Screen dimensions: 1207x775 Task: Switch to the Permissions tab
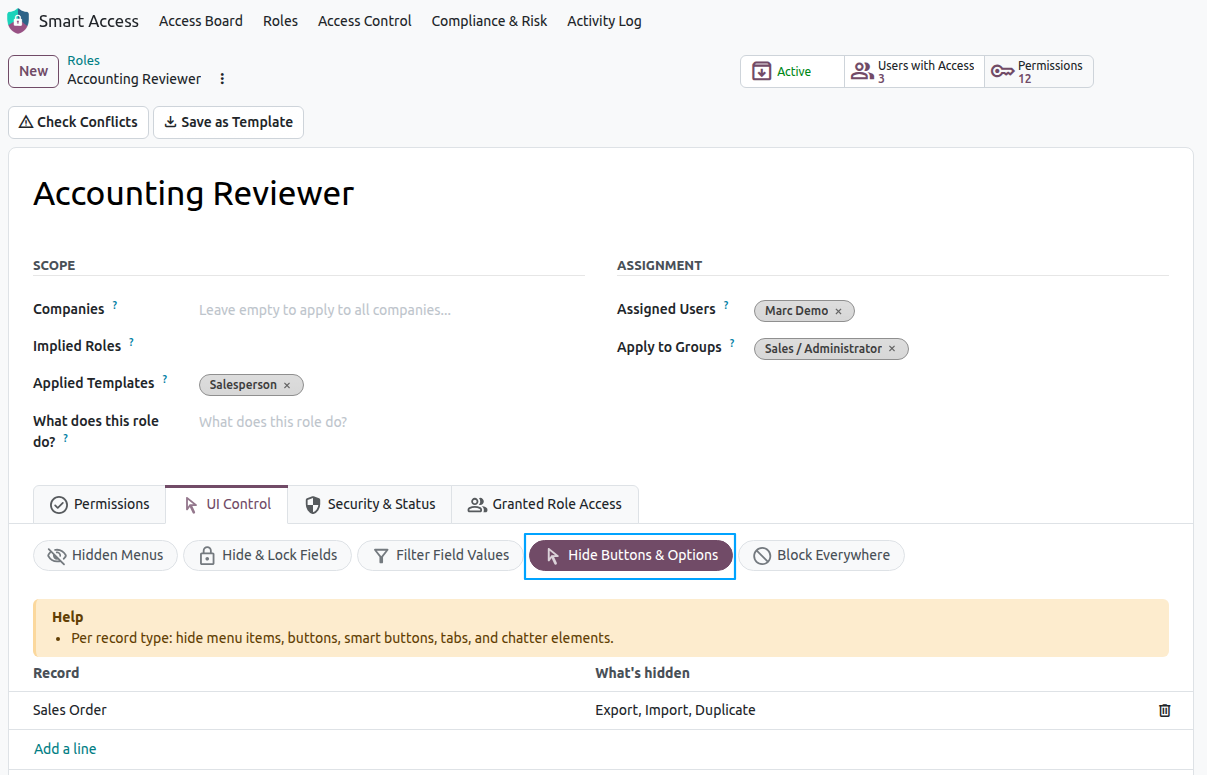tap(99, 504)
